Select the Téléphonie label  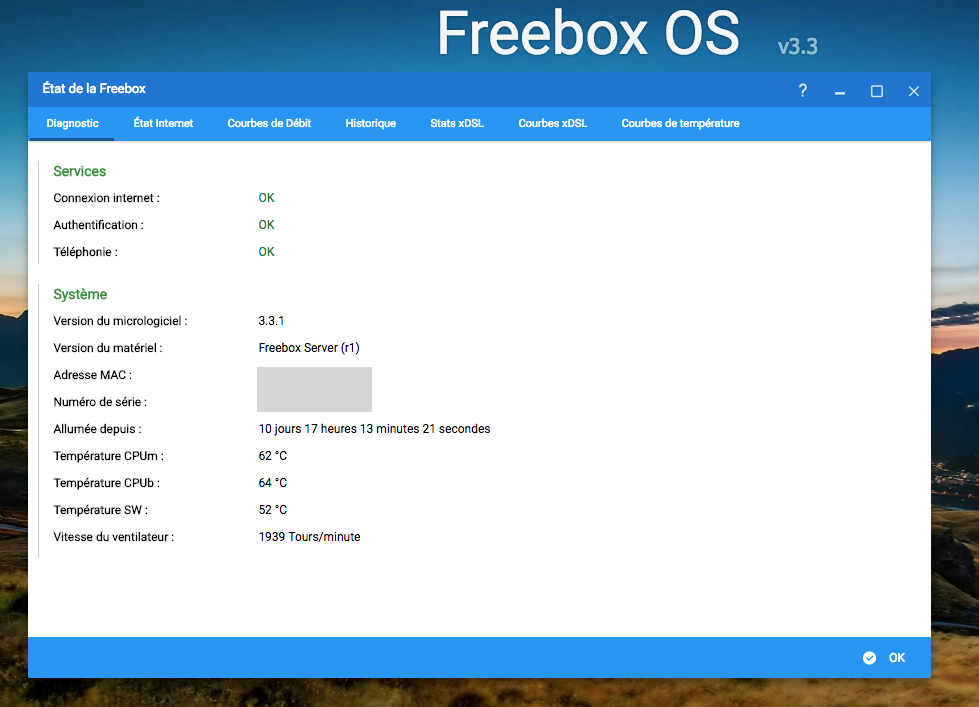tap(86, 252)
